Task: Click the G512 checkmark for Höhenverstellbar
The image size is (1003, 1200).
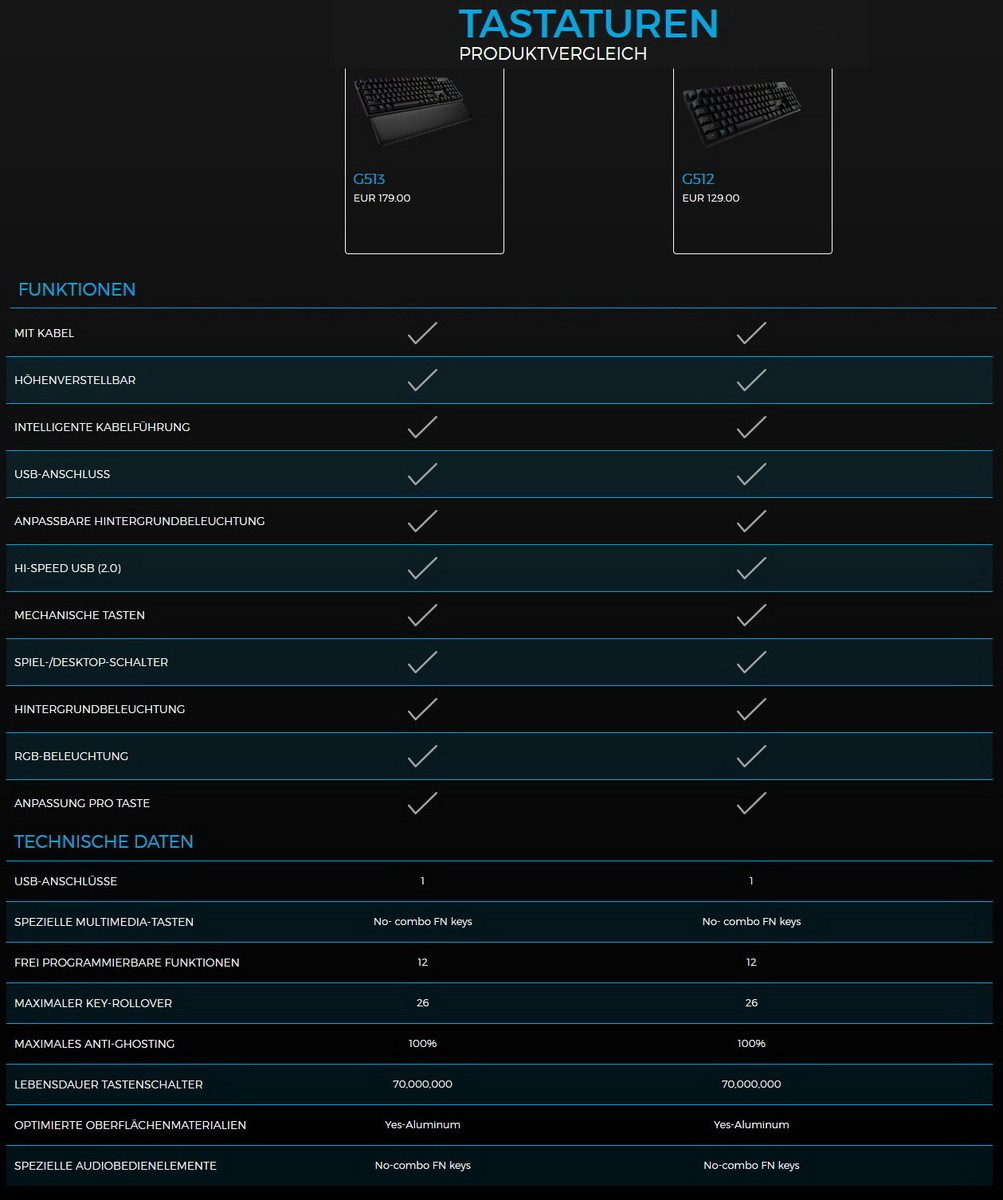Action: 751,380
